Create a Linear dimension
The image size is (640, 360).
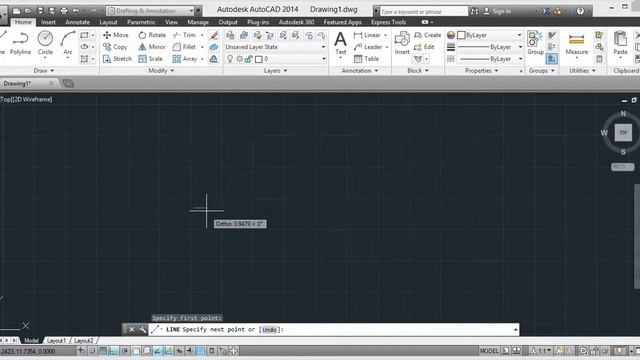click(367, 35)
